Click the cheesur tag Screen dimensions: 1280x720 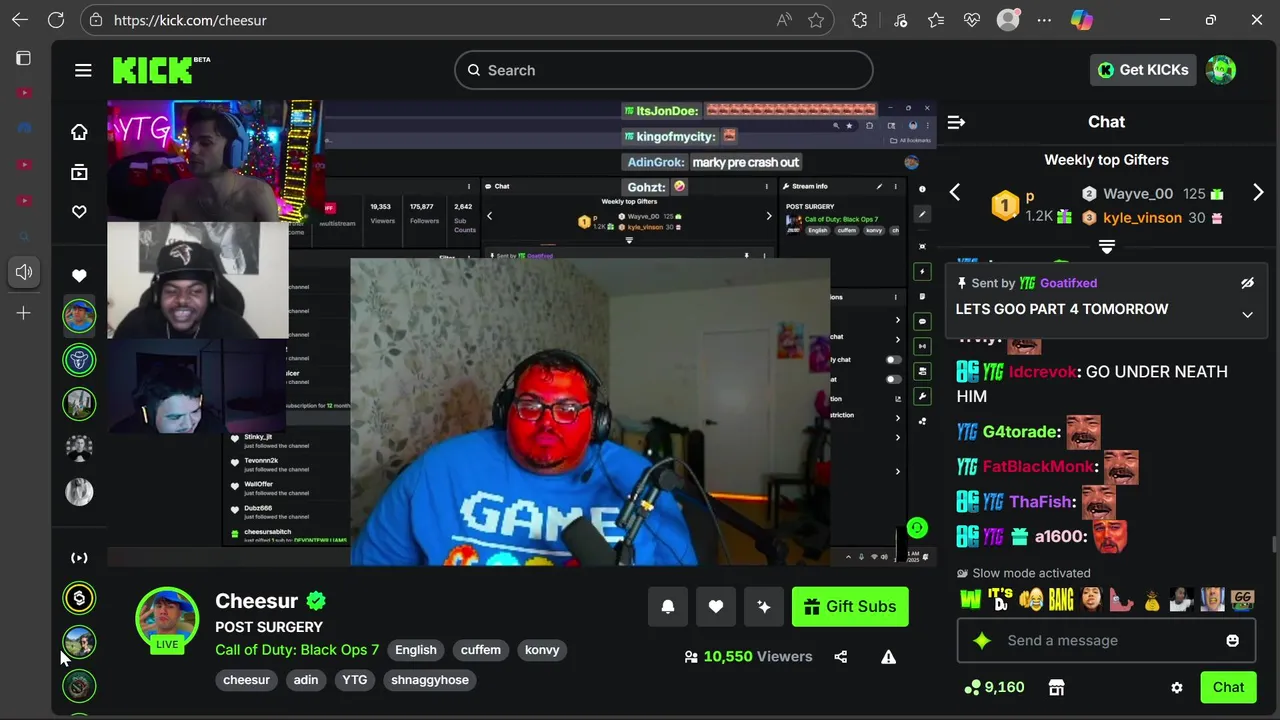tap(246, 680)
